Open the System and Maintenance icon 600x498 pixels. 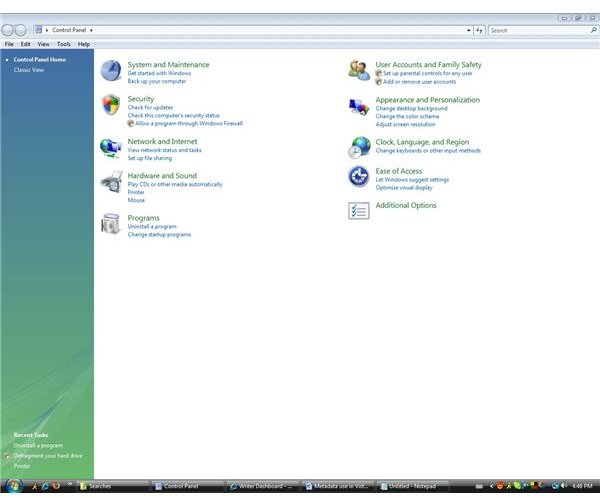coord(111,71)
